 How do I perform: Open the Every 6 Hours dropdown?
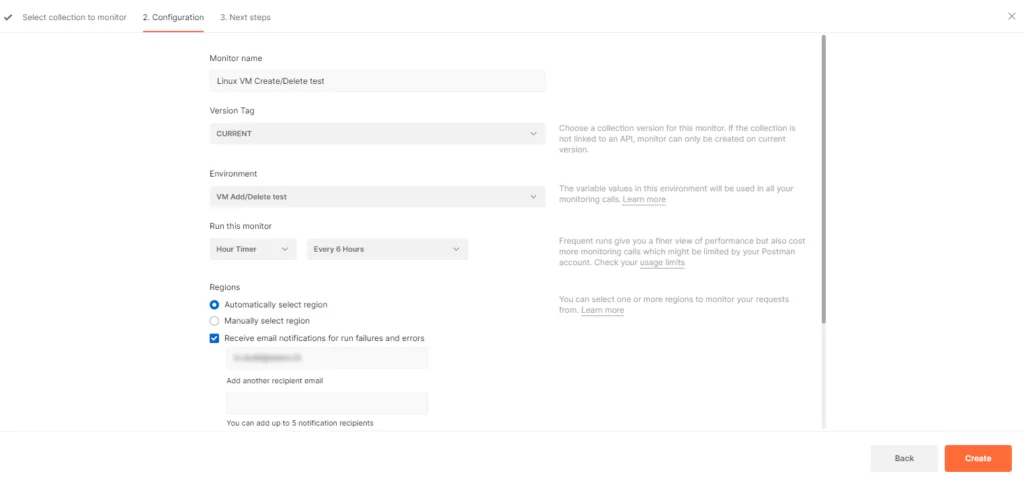coord(387,249)
